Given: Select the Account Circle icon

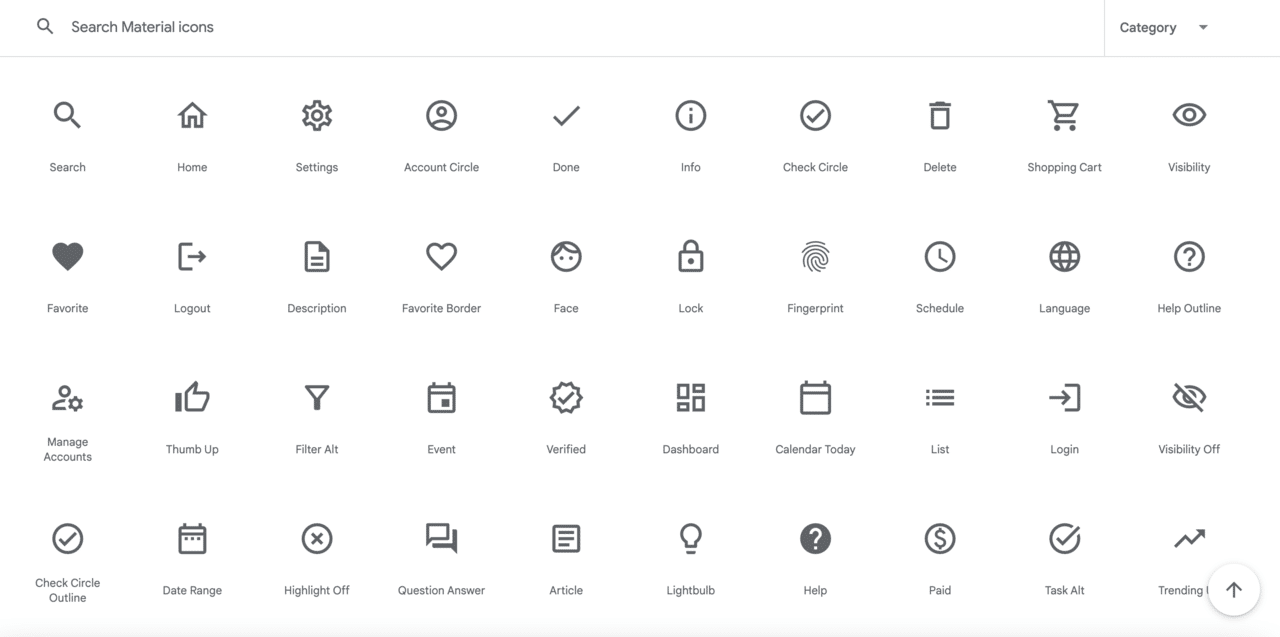Looking at the screenshot, I should tap(441, 115).
